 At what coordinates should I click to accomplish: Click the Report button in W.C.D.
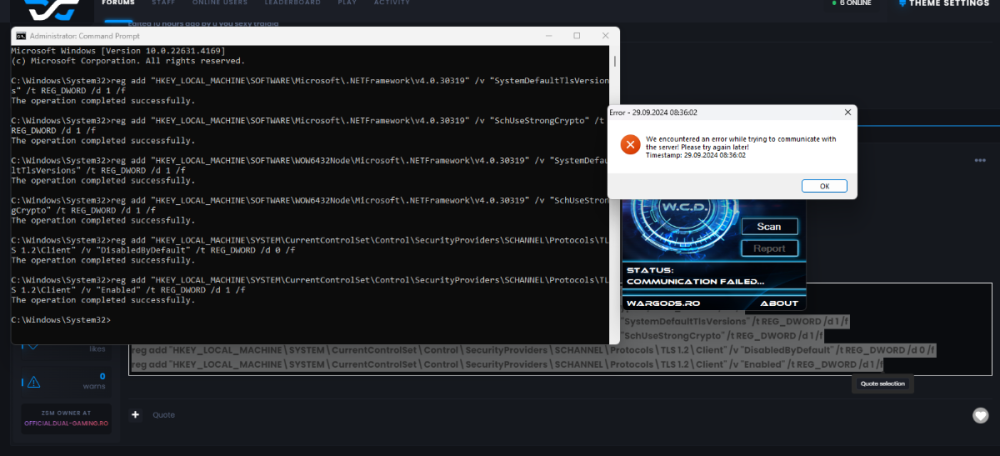coord(769,248)
